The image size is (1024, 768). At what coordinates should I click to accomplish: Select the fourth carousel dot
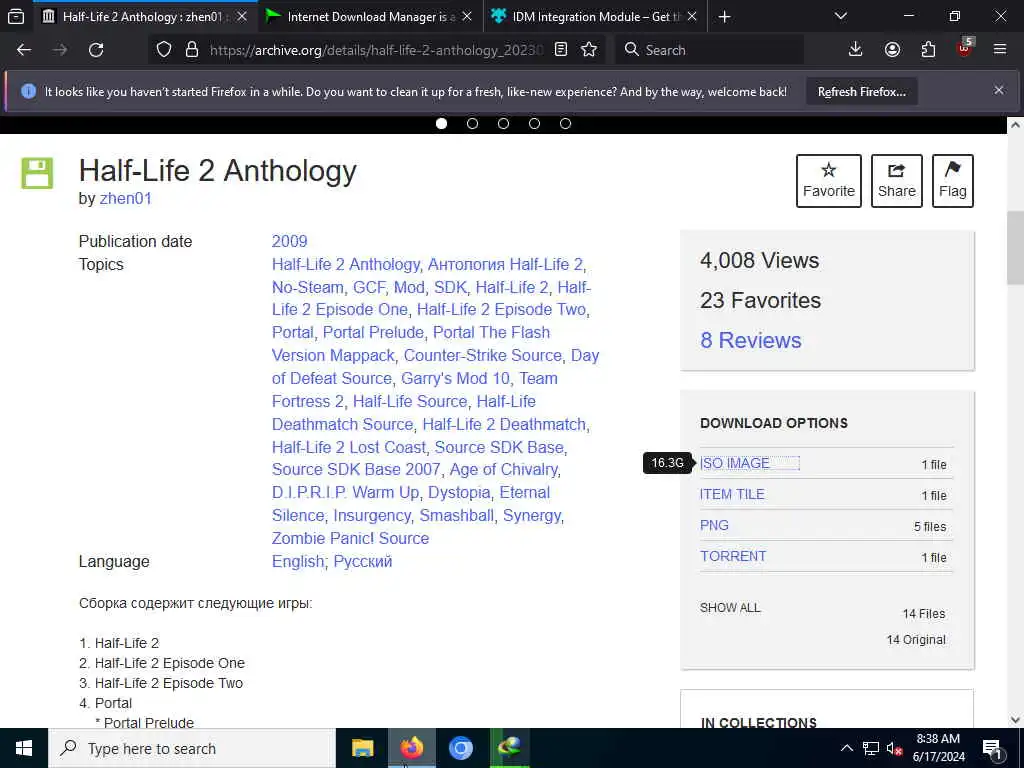click(x=534, y=123)
